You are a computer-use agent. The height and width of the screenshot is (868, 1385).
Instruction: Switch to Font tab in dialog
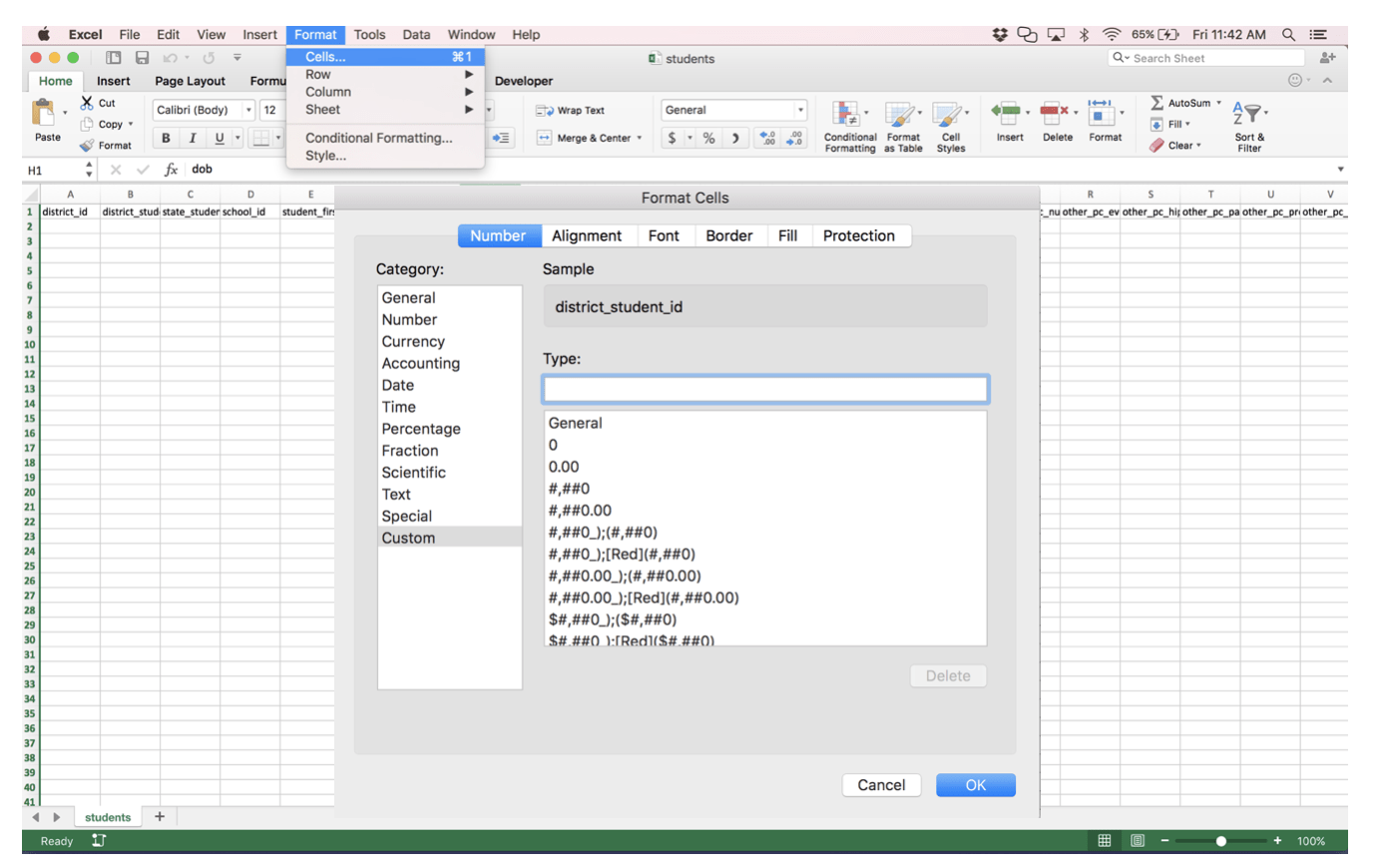coord(664,235)
